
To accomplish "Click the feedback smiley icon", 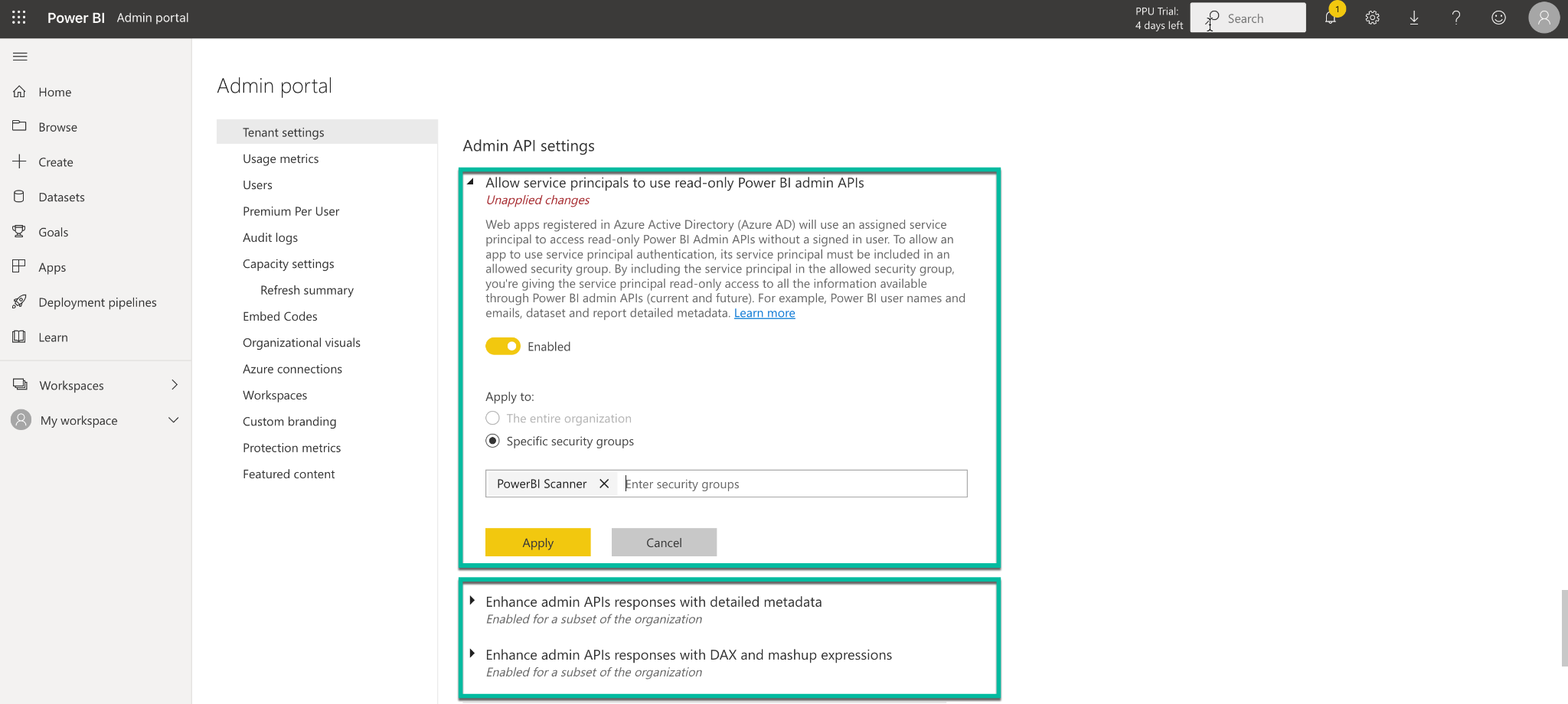I will pos(1498,18).
